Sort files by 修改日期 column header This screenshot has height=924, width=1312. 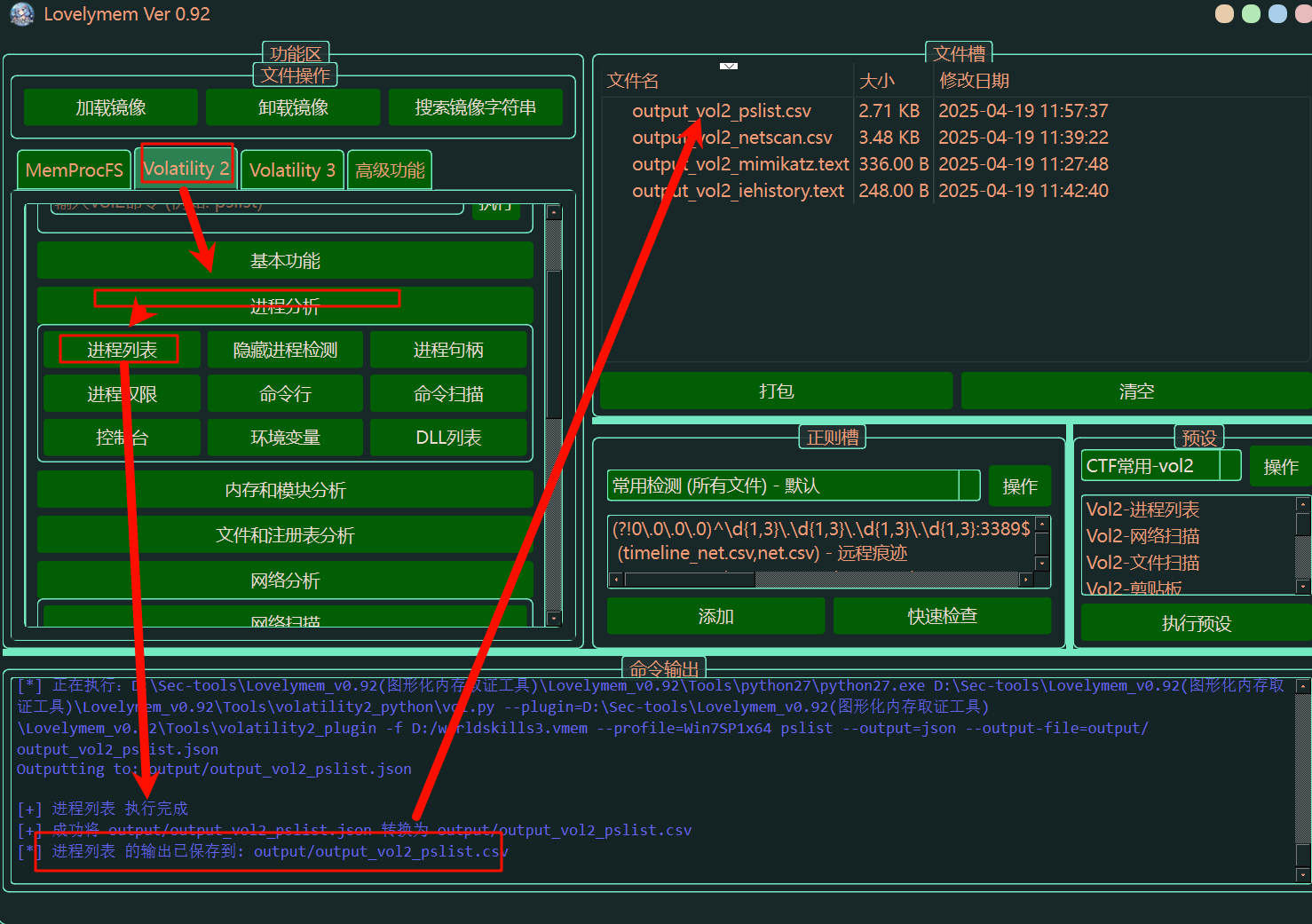pos(1122,81)
